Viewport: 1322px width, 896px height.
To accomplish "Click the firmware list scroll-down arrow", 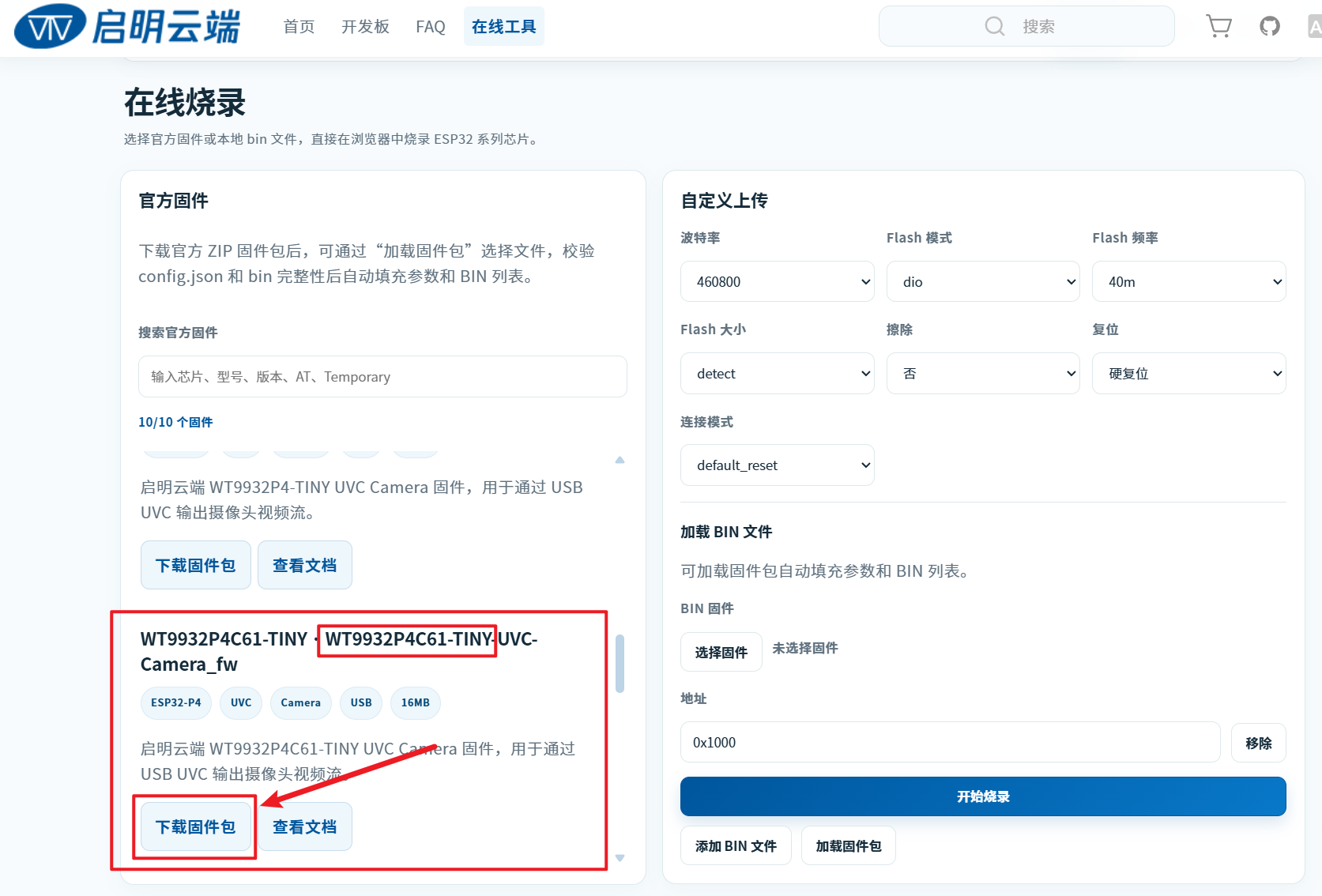I will [x=620, y=858].
